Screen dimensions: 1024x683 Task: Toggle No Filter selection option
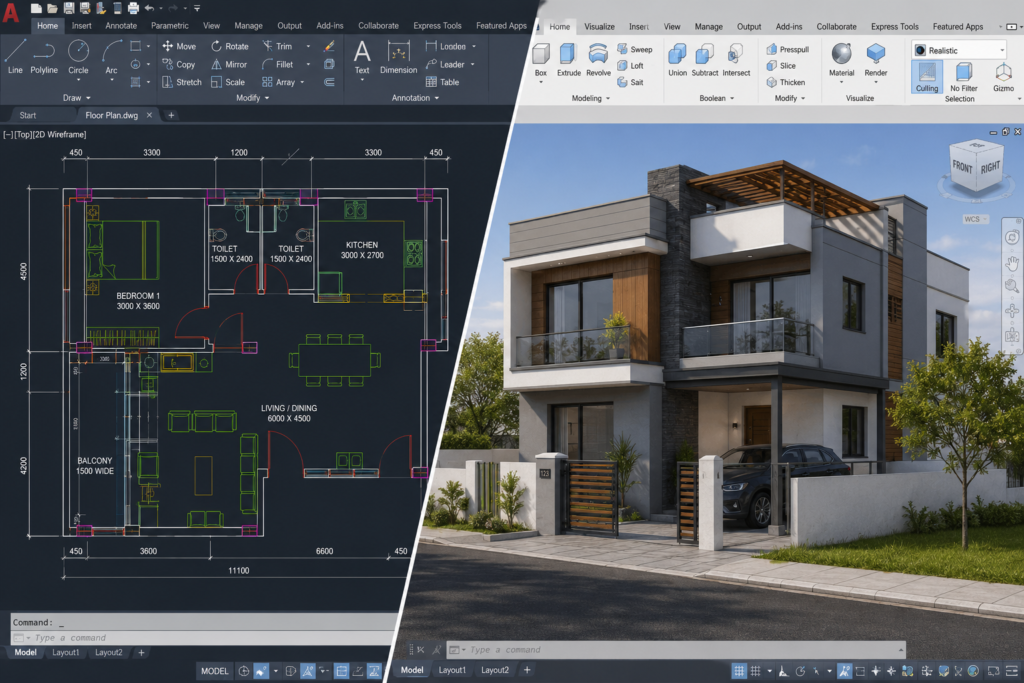tap(963, 77)
